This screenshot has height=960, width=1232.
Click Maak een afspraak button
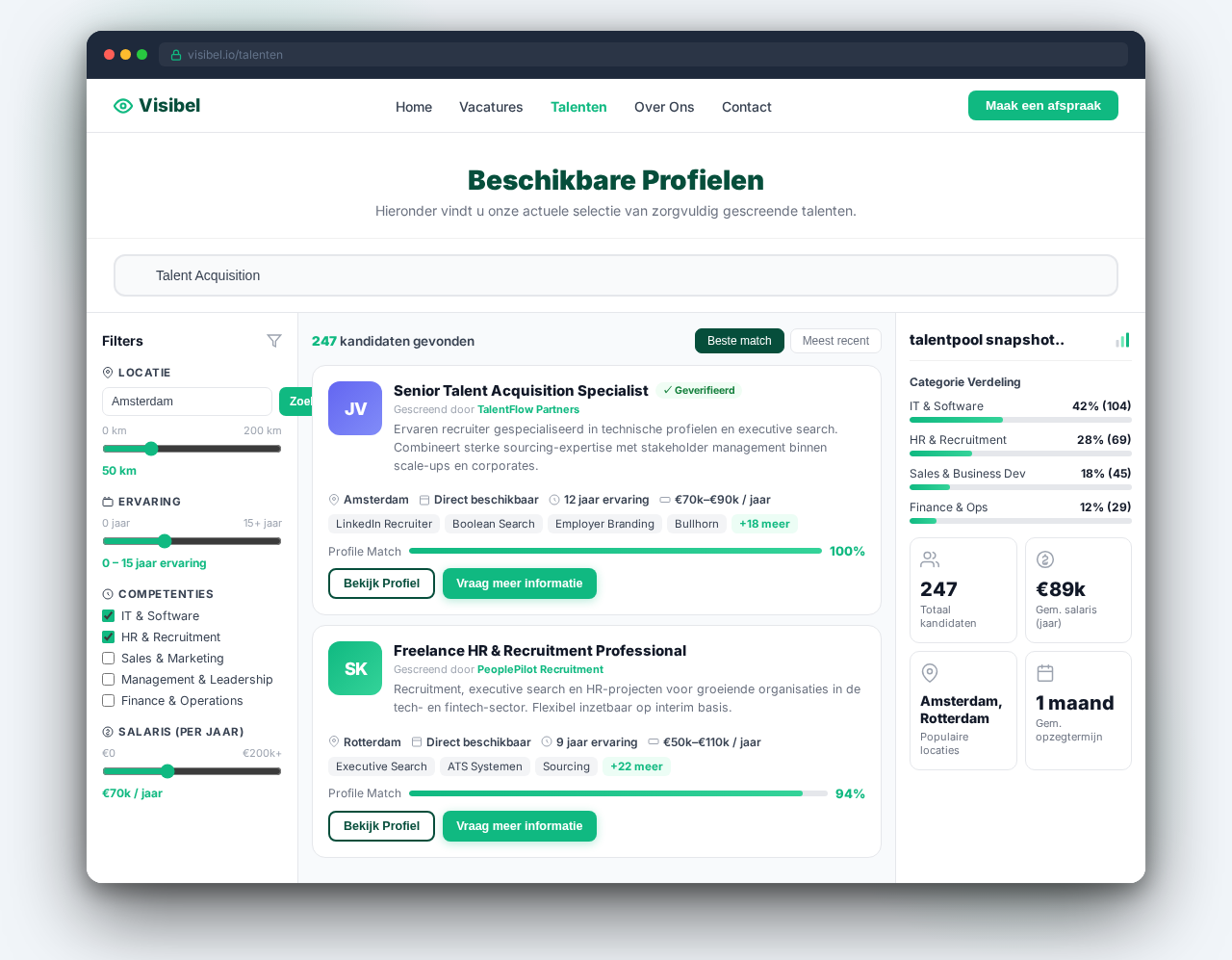[1043, 106]
